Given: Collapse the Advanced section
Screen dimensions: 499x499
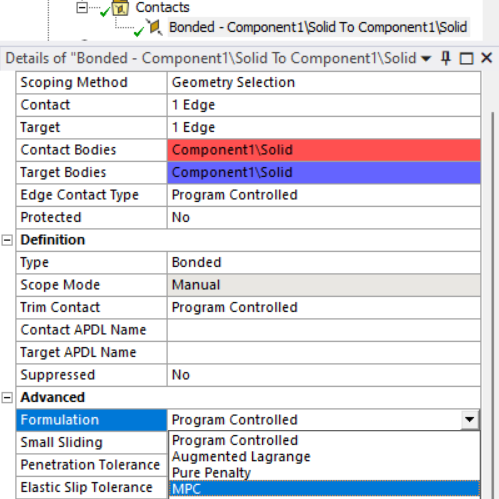Looking at the screenshot, I should pos(7,397).
